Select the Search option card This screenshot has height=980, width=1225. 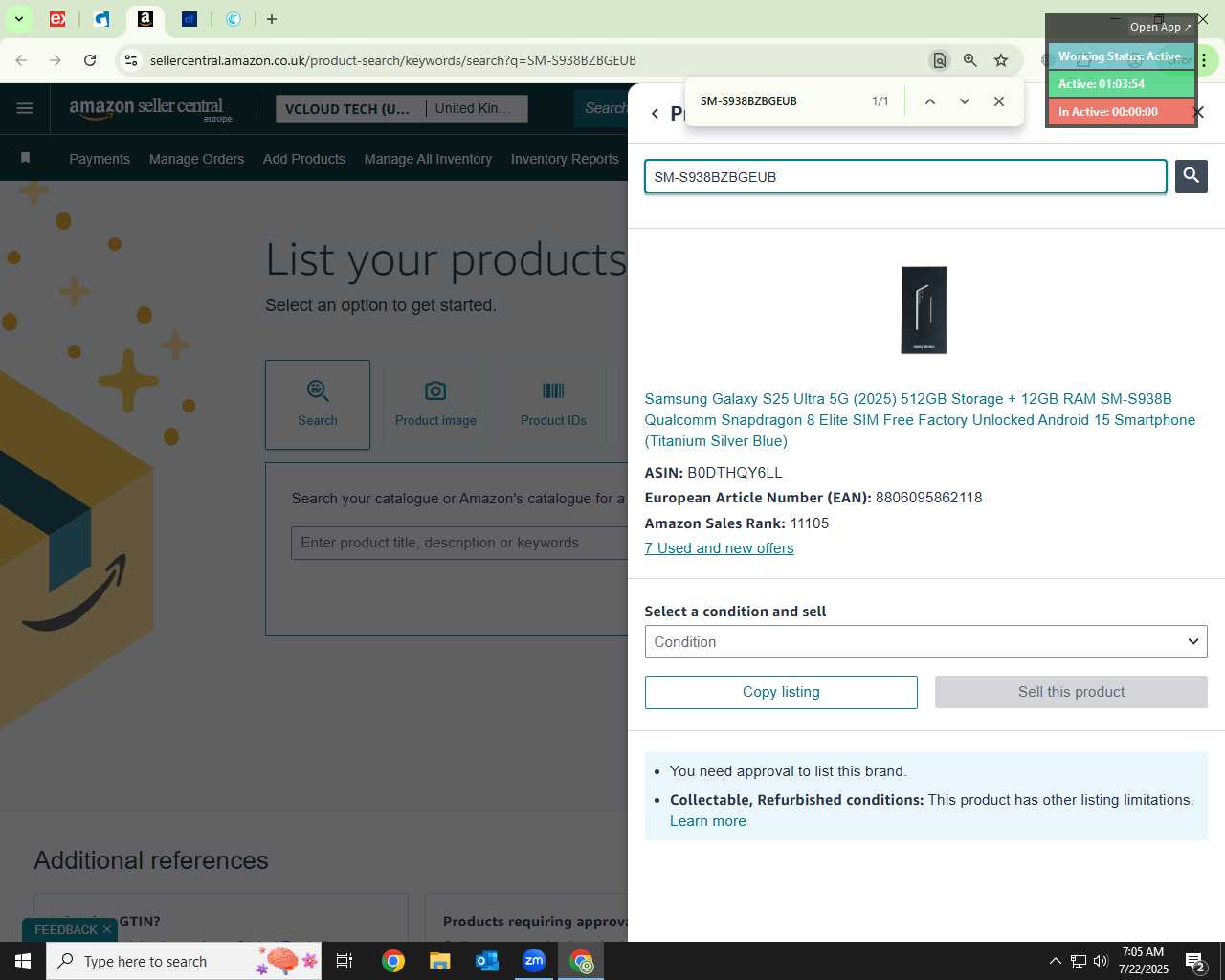coord(318,405)
